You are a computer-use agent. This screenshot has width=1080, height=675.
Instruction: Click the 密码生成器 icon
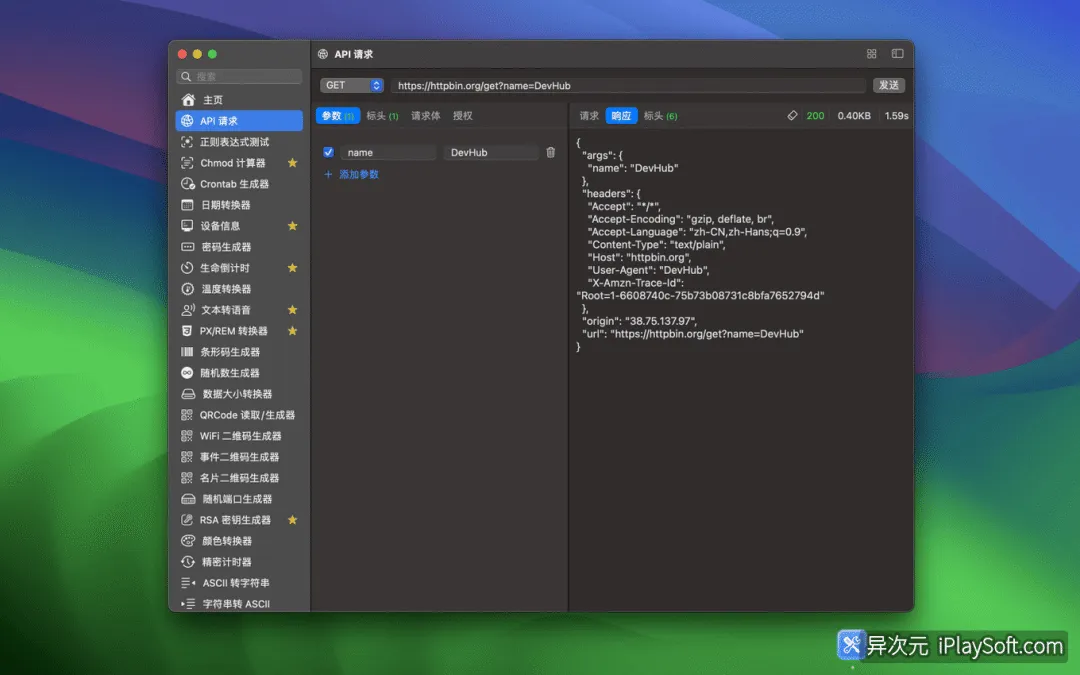(x=187, y=247)
